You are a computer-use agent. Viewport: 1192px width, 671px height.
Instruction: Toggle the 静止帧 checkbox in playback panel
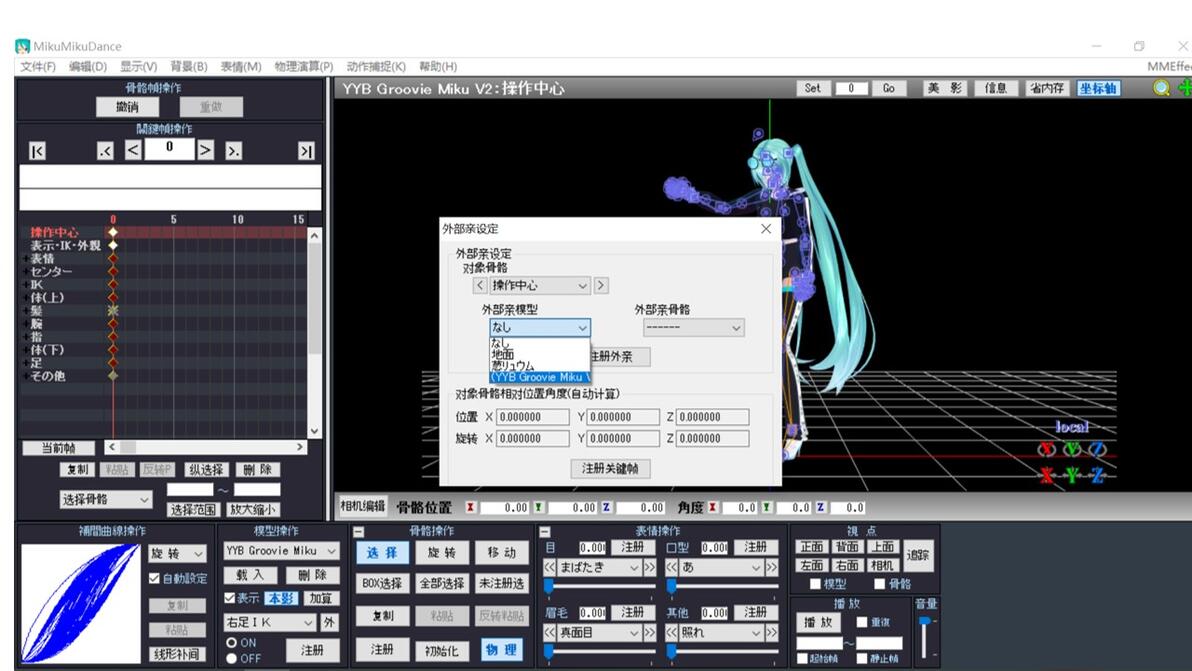862,659
